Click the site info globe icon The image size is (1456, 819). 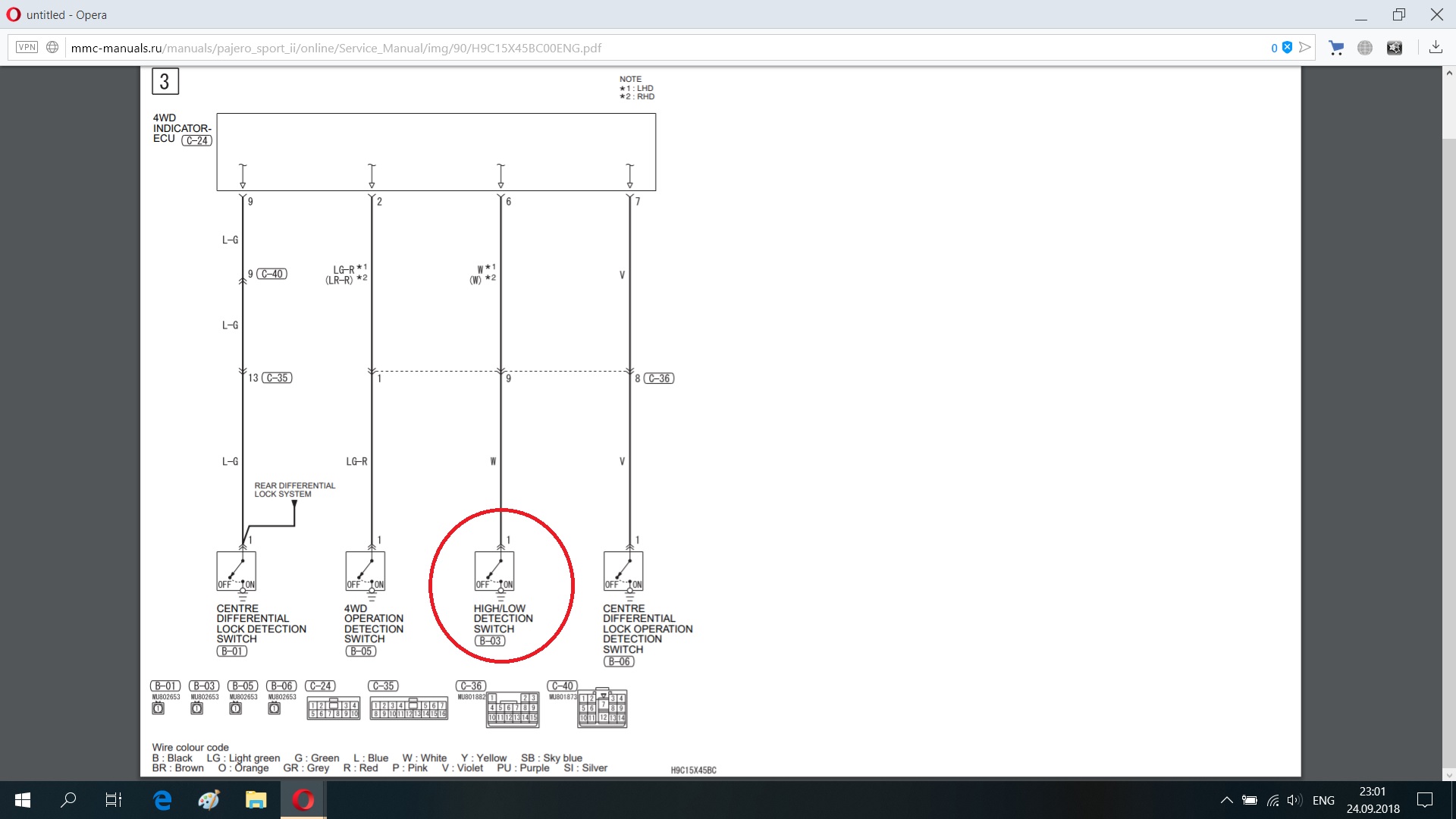(52, 47)
